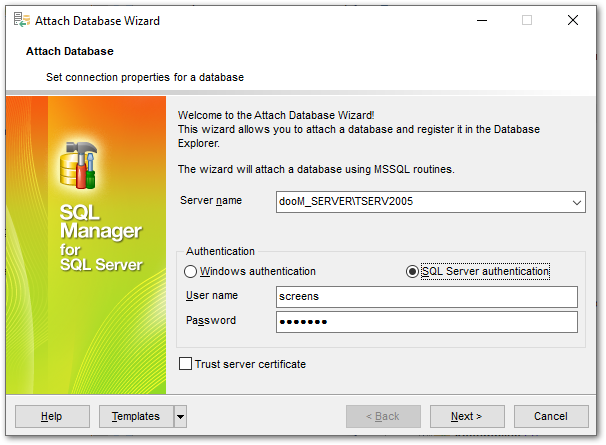Viewport: 606px width, 445px height.
Task: Click the SQL Manager database tools logo
Action: coord(78,165)
